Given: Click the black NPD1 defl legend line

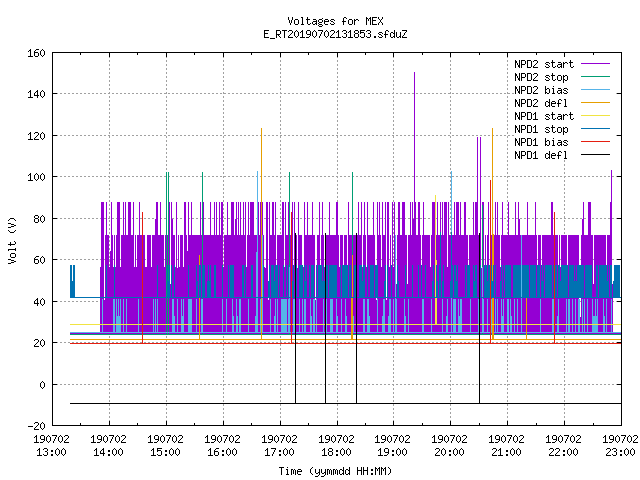Looking at the screenshot, I should tap(595, 155).
